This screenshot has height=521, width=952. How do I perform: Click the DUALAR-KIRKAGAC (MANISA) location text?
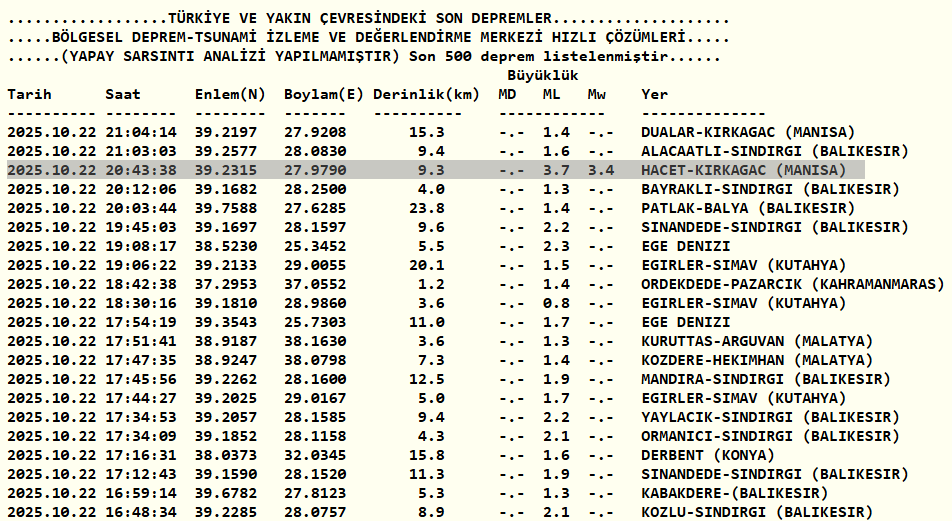click(748, 132)
